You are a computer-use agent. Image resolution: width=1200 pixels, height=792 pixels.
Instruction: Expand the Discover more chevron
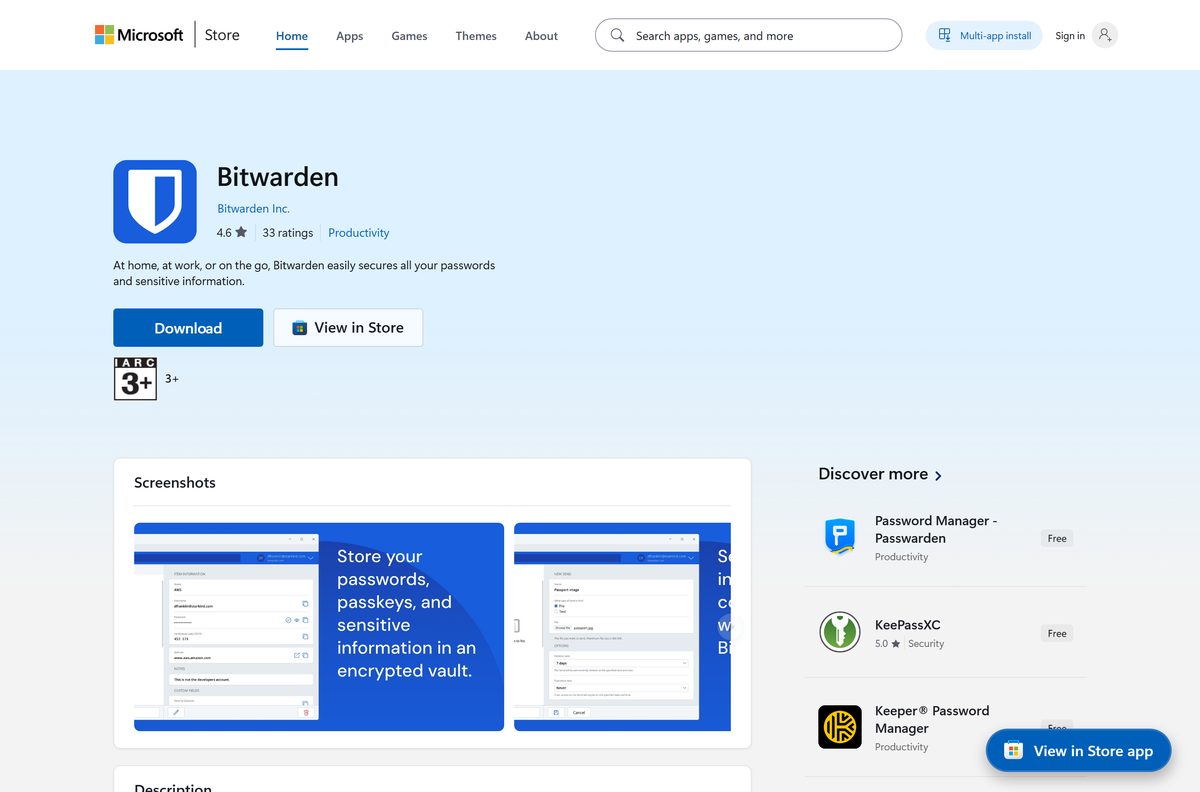[938, 475]
